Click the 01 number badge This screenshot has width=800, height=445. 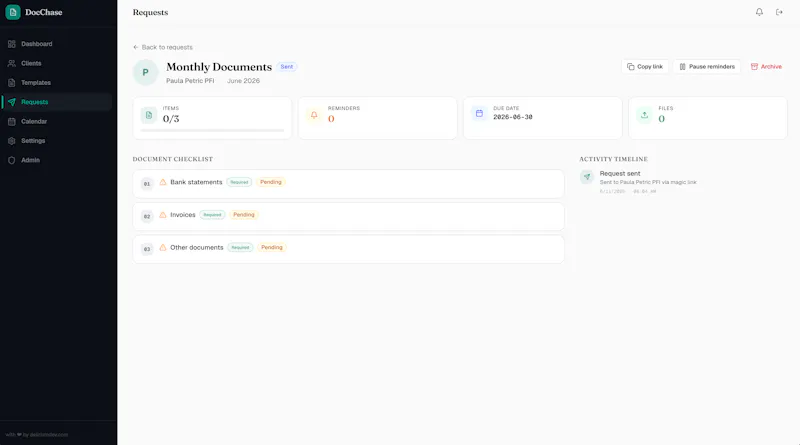[x=147, y=184]
